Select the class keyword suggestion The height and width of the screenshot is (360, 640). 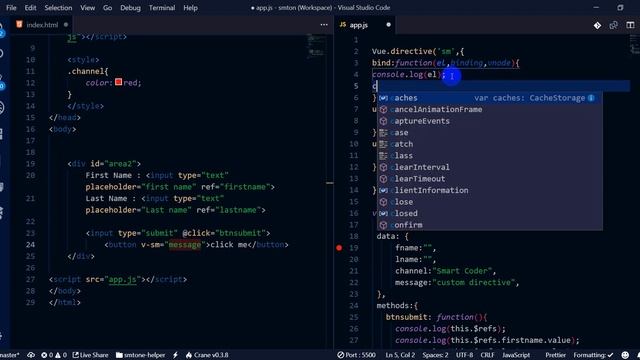(489, 156)
